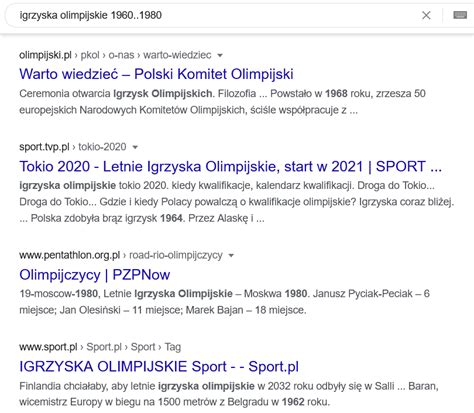Click the snippet mentioning Moskwa 1980
474x413 pixels.
(224, 302)
